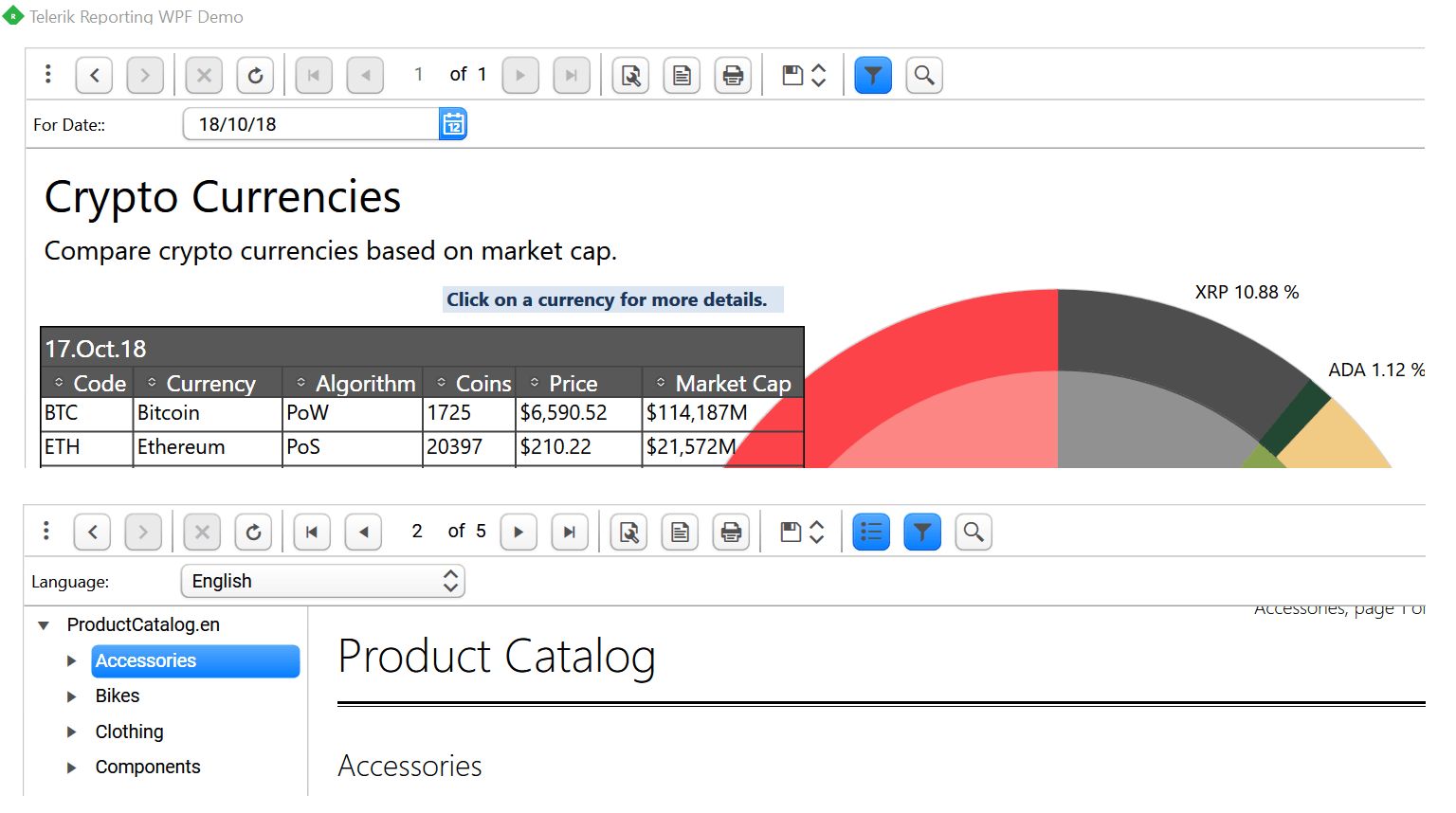
Task: Refresh the Product Catalog report
Action: pos(253,532)
